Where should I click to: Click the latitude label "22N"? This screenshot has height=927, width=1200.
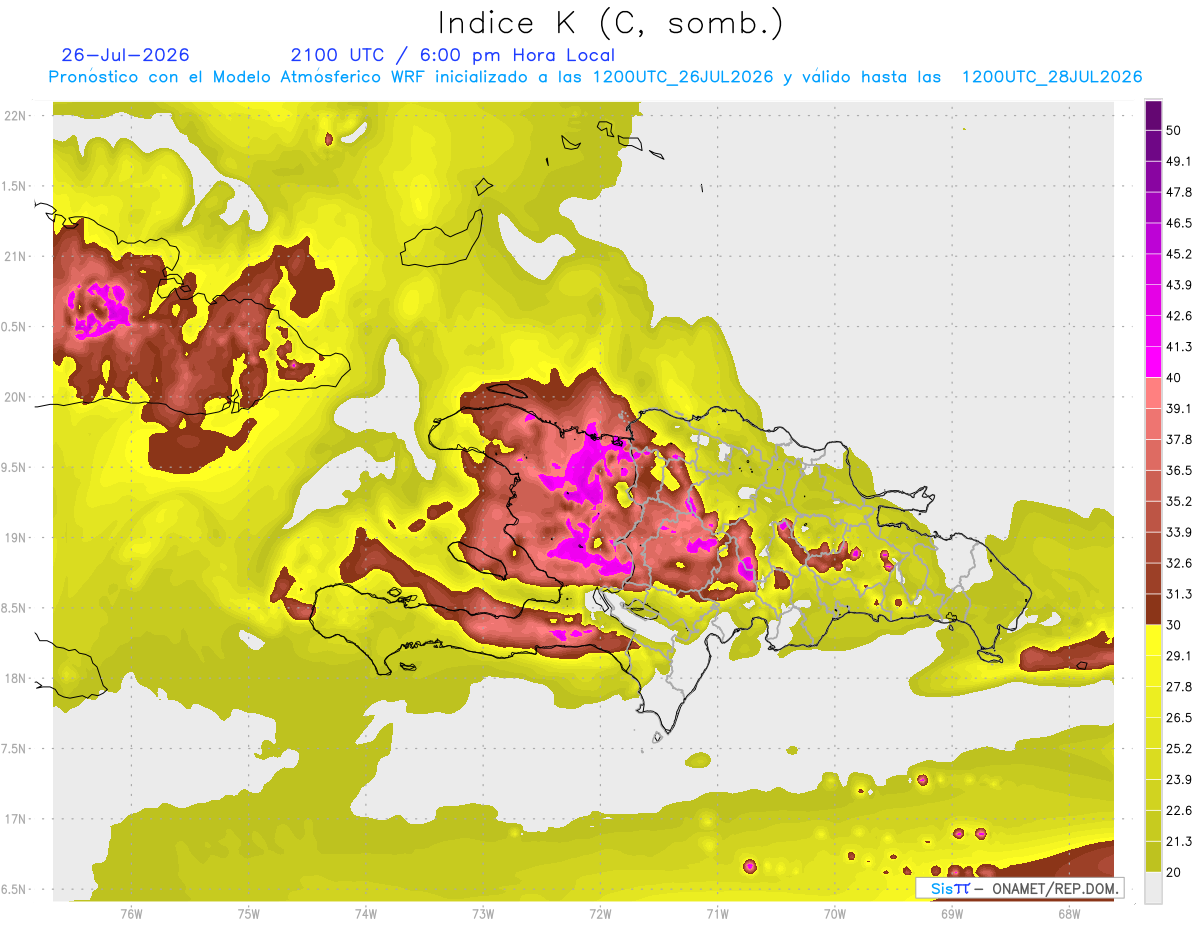[x=16, y=115]
